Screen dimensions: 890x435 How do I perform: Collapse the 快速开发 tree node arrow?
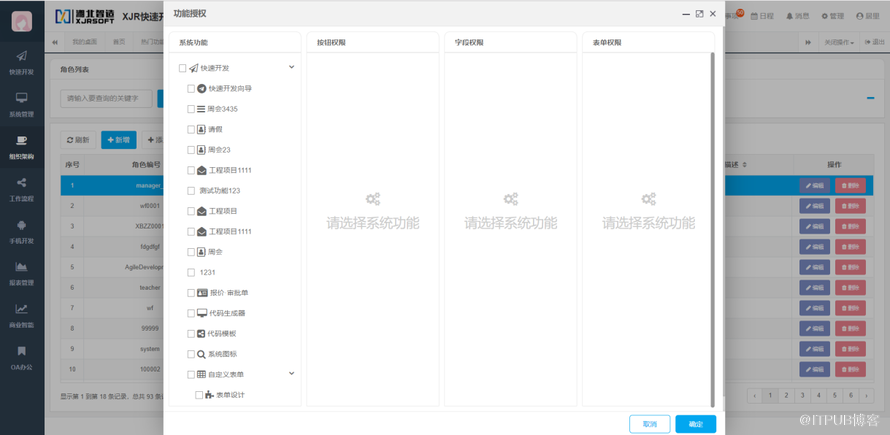[x=292, y=68]
